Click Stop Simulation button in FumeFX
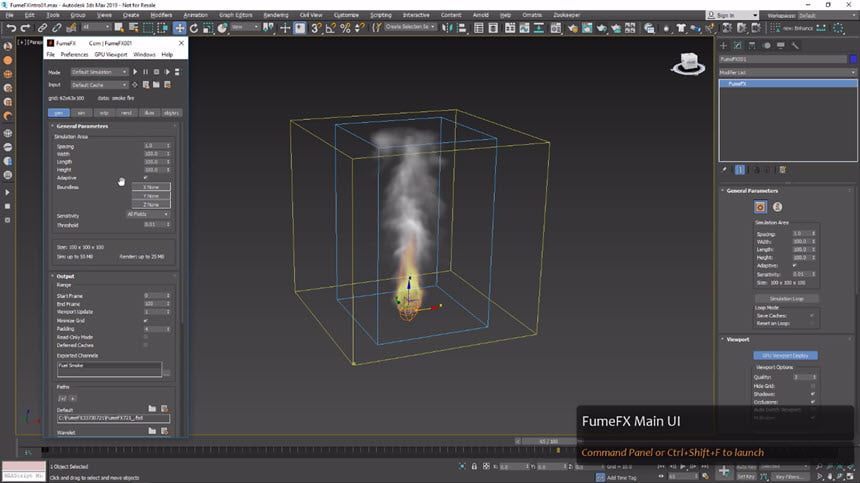The image size is (860, 483). coord(156,72)
